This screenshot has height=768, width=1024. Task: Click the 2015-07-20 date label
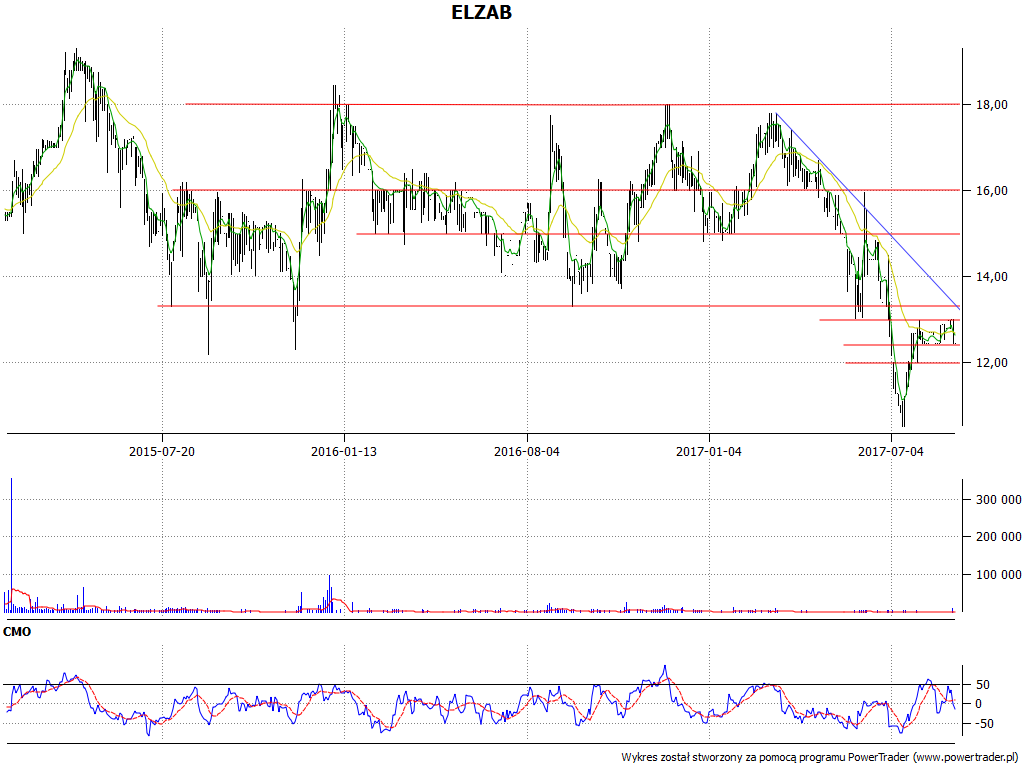pos(162,451)
